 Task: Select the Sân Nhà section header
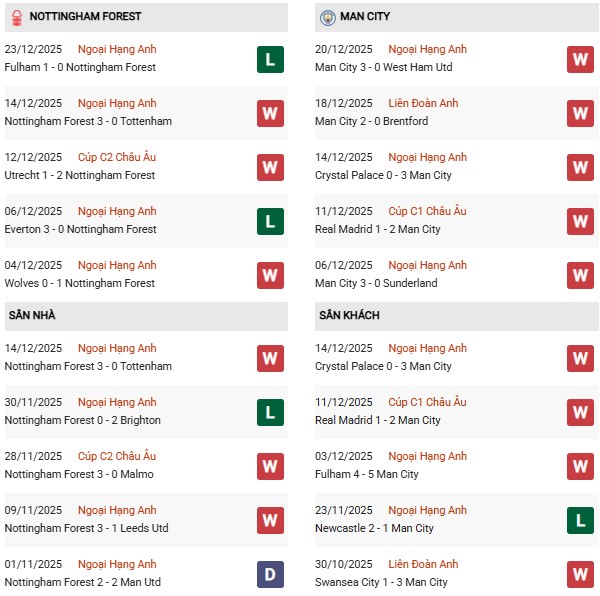click(x=32, y=316)
